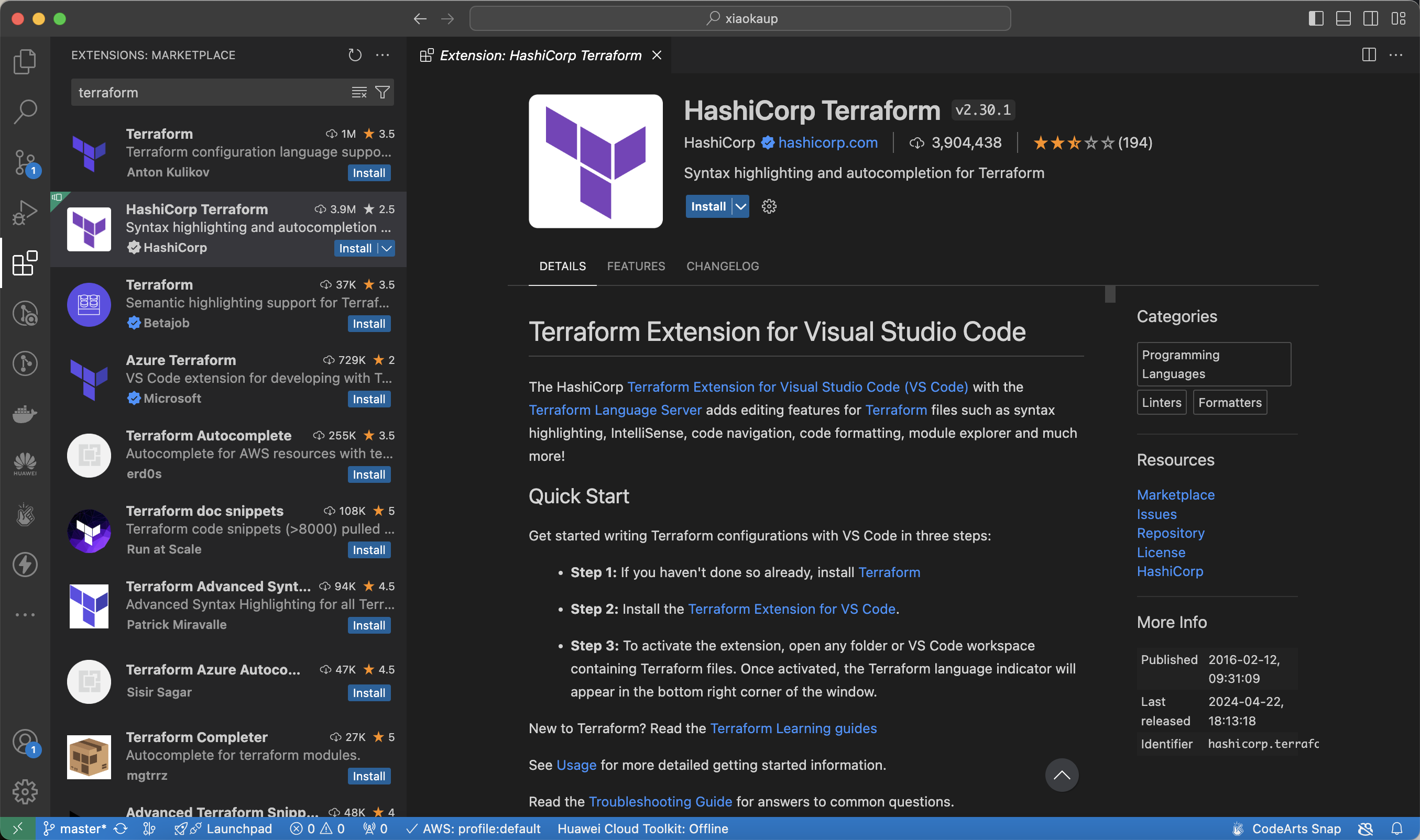Image resolution: width=1420 pixels, height=840 pixels.
Task: Select the Extension: HashiCorp Terraform editor tab
Action: click(540, 55)
